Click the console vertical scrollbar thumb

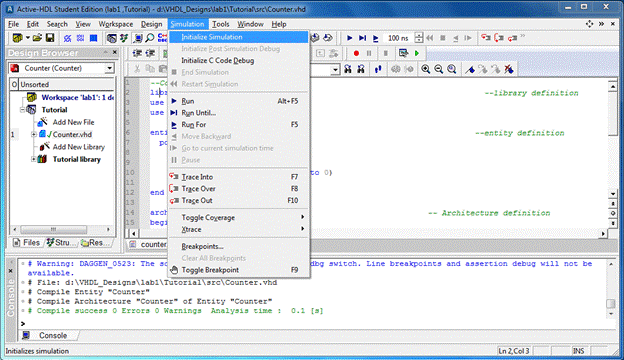coord(611,304)
